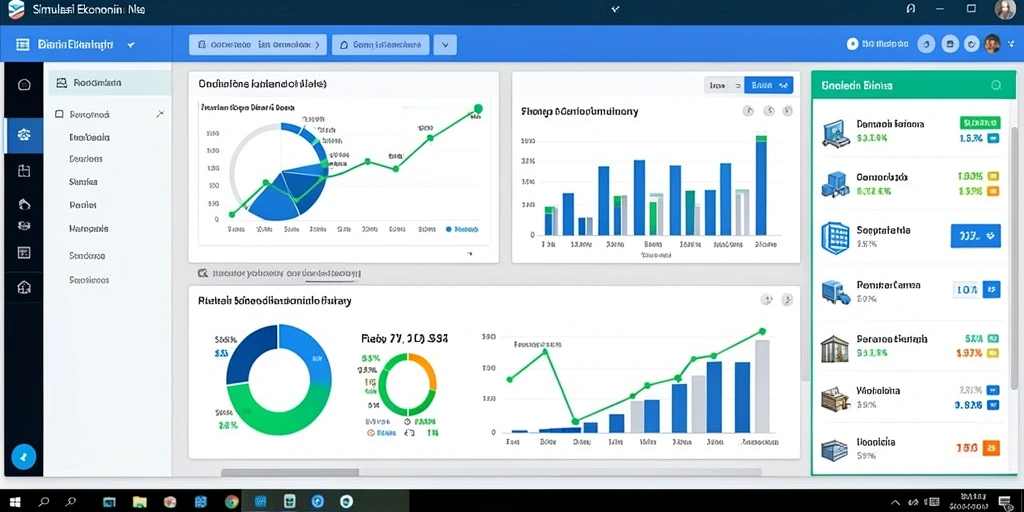Click the building icon in the fifth panel row
The width and height of the screenshot is (1024, 512).
835,348
